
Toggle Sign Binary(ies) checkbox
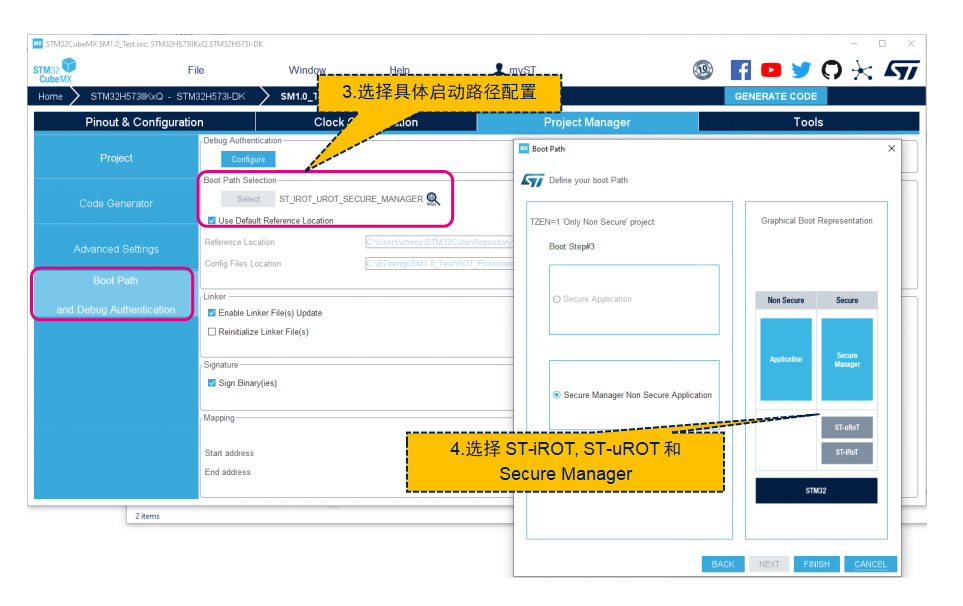tap(211, 383)
